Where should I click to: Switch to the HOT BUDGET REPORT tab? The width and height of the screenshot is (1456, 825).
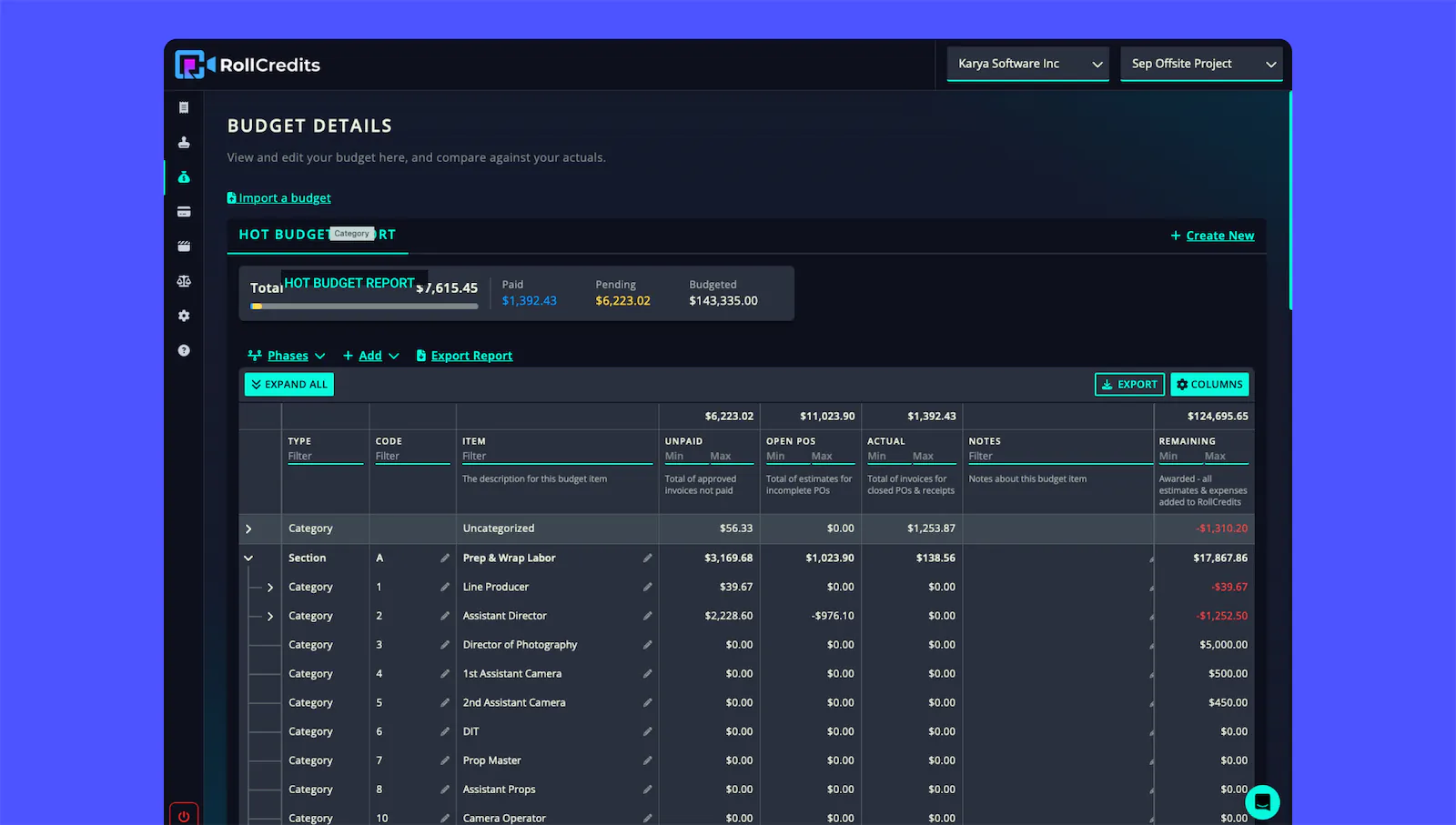tap(317, 235)
